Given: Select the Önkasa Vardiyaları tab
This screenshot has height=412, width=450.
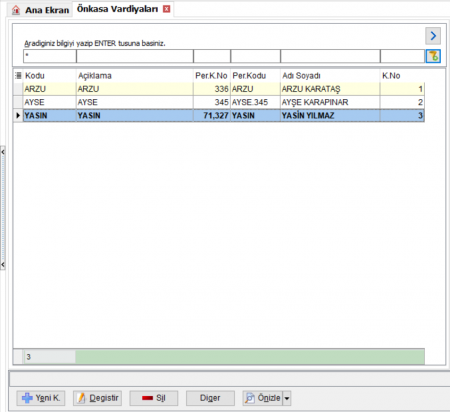Looking at the screenshot, I should (x=117, y=9).
